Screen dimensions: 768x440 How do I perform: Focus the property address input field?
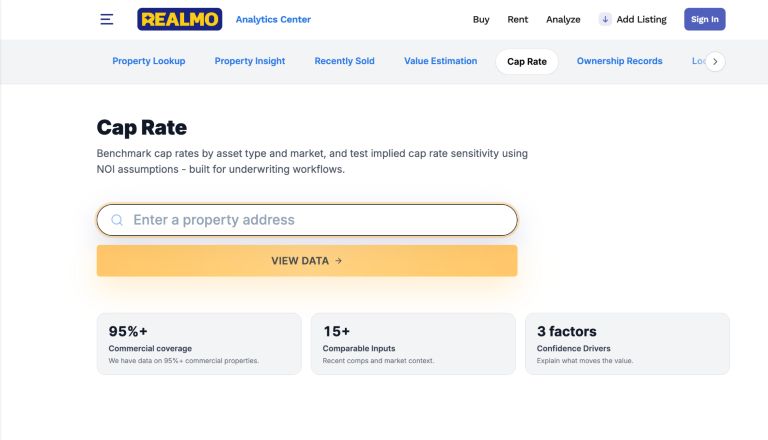pyautogui.click(x=320, y=220)
